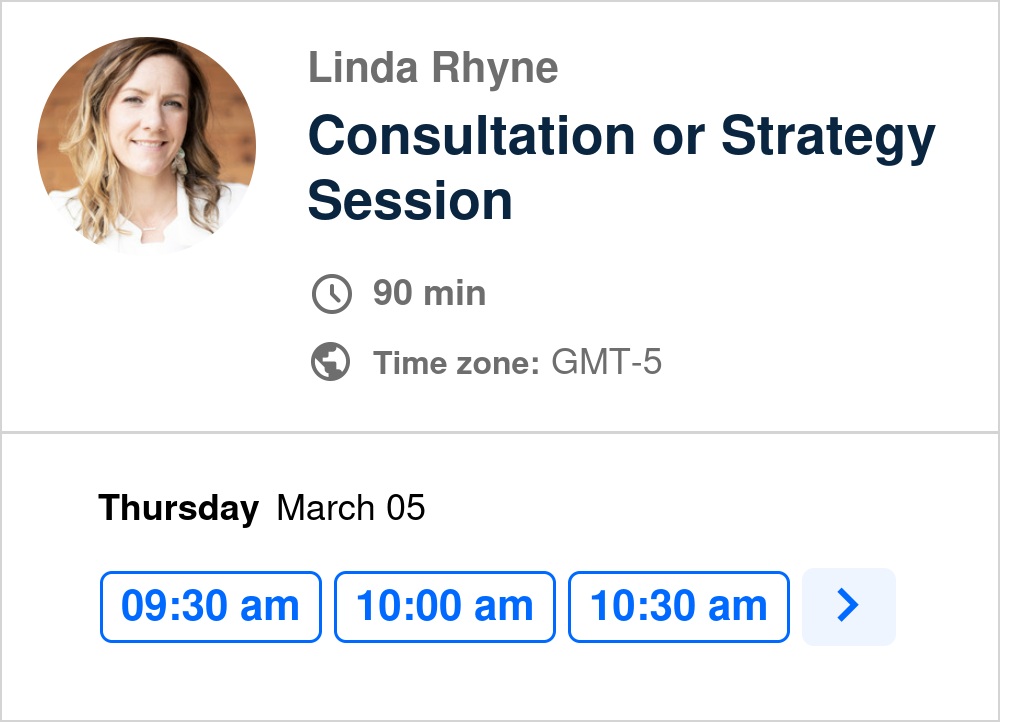
Task: Click the word Session in the title
Action: coord(410,201)
